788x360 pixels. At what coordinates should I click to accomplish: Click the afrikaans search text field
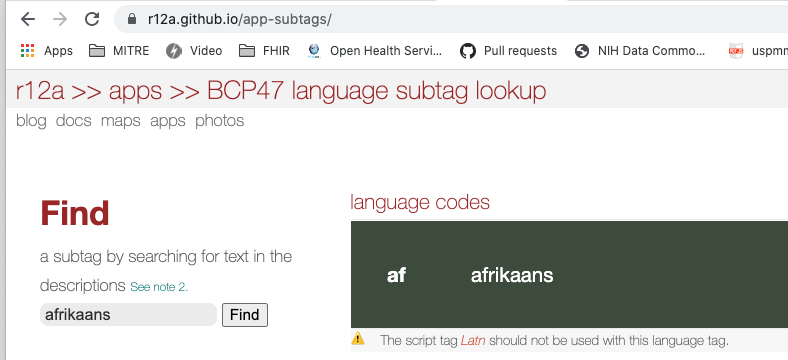click(128, 315)
